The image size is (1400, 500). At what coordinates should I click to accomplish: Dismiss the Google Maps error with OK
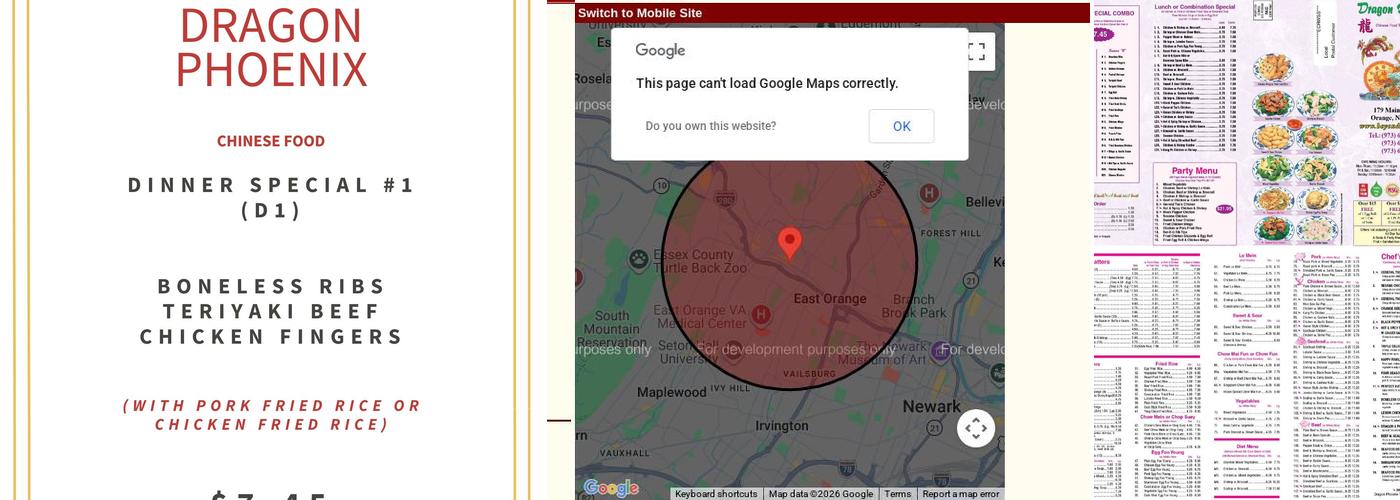(x=901, y=126)
